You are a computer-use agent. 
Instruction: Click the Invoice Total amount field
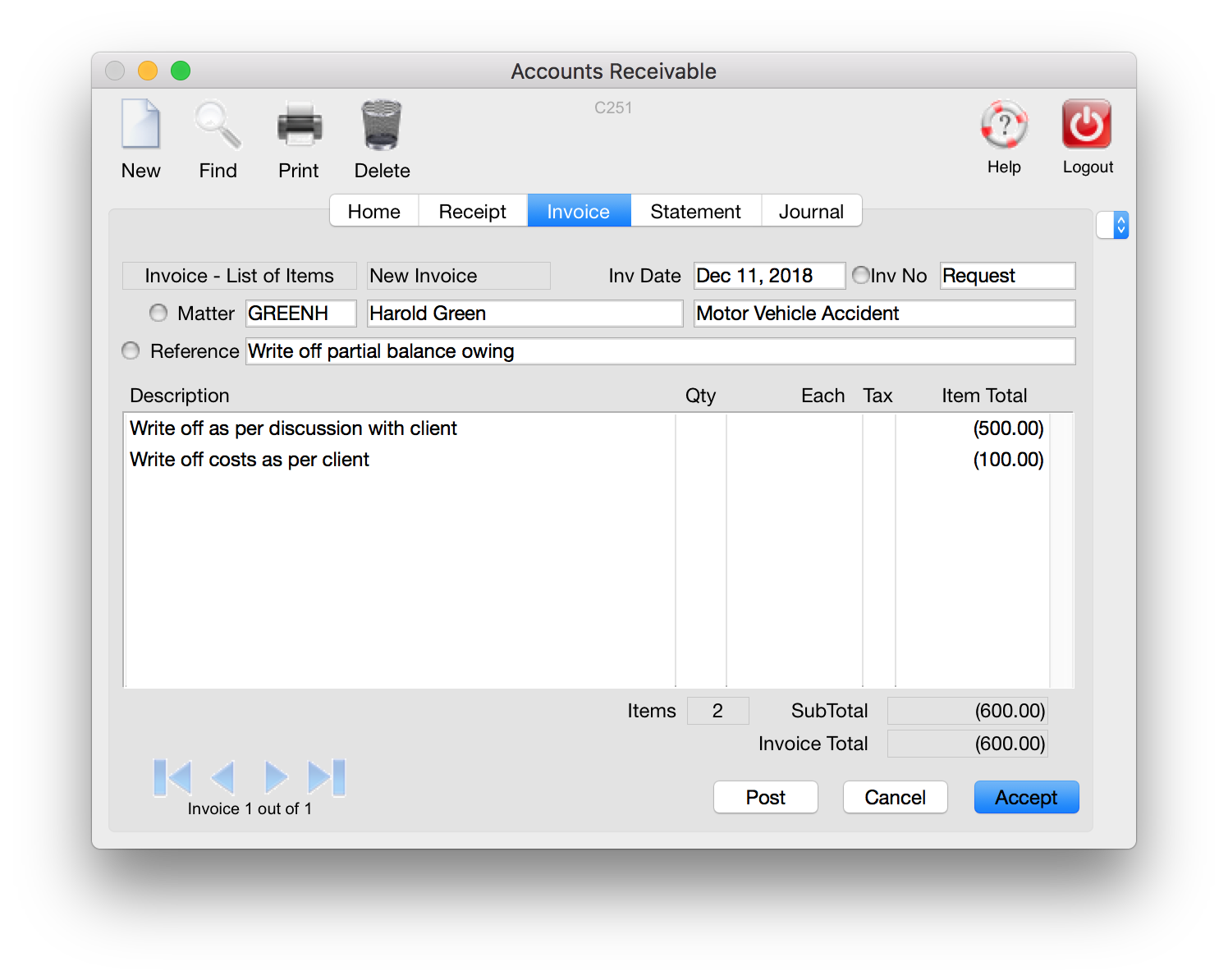[968, 744]
